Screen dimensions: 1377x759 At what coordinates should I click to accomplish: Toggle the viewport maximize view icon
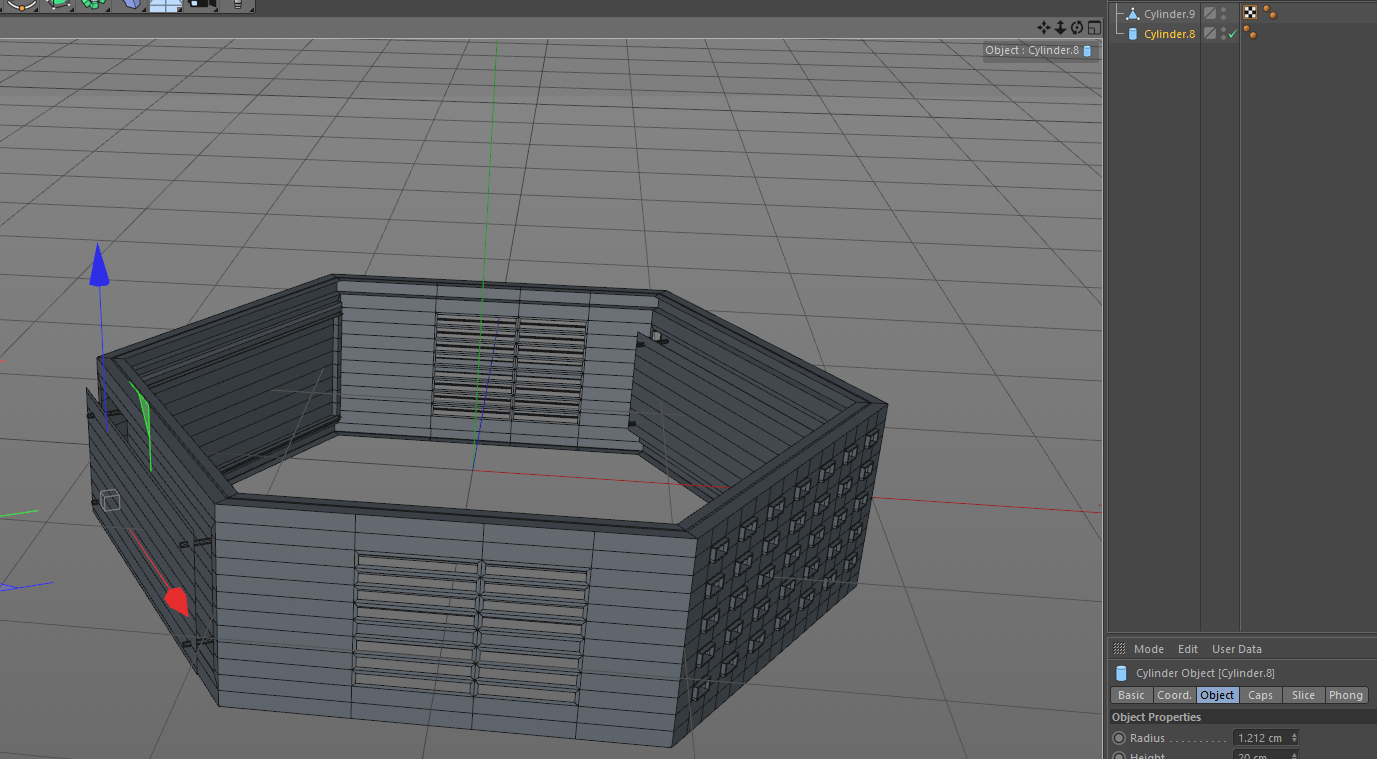coord(1093,28)
